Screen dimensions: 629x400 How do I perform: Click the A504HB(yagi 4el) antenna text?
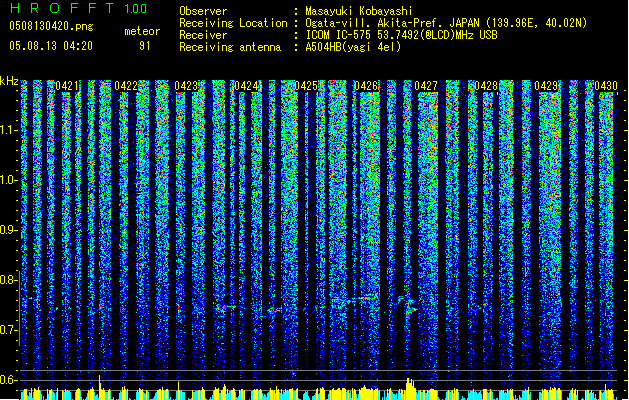coord(353,47)
